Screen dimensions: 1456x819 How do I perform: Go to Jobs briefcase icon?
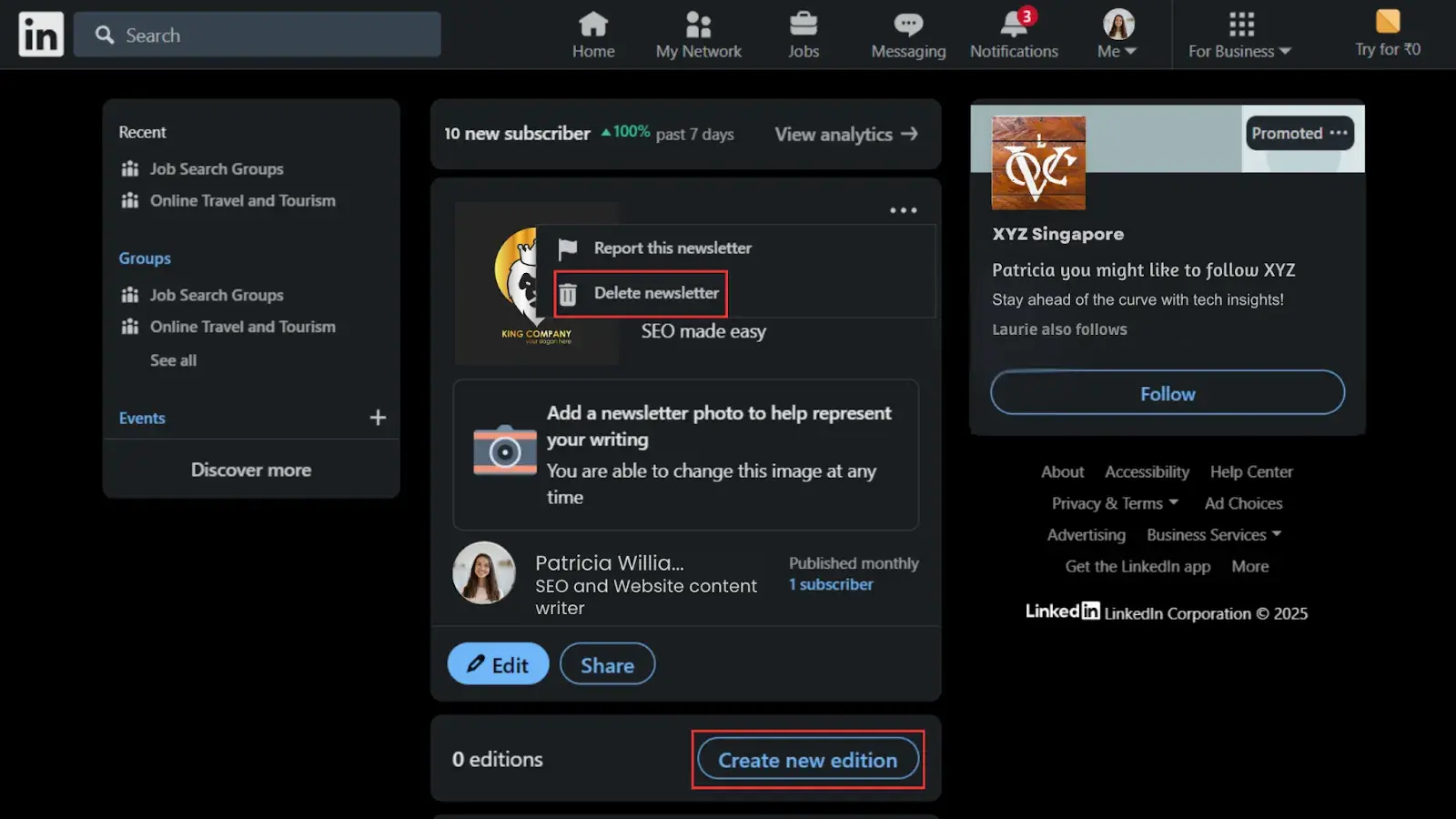click(803, 25)
